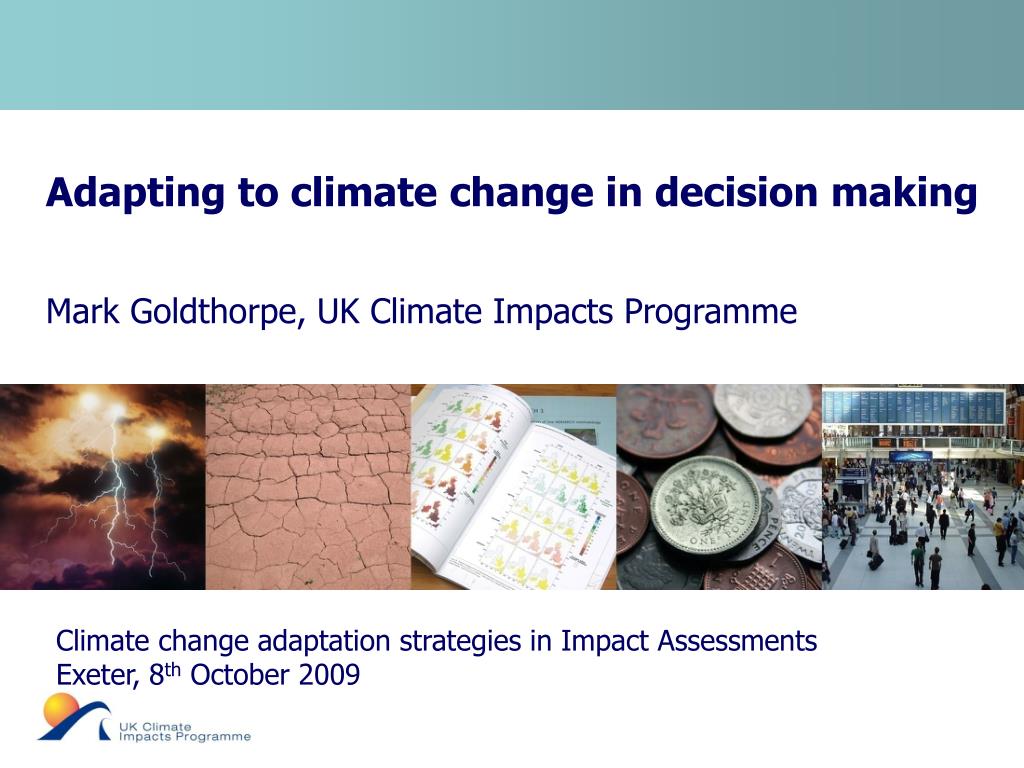Click the 'UK Climate Impacts Programme' logo text
The image size is (1024, 768).
[184, 731]
